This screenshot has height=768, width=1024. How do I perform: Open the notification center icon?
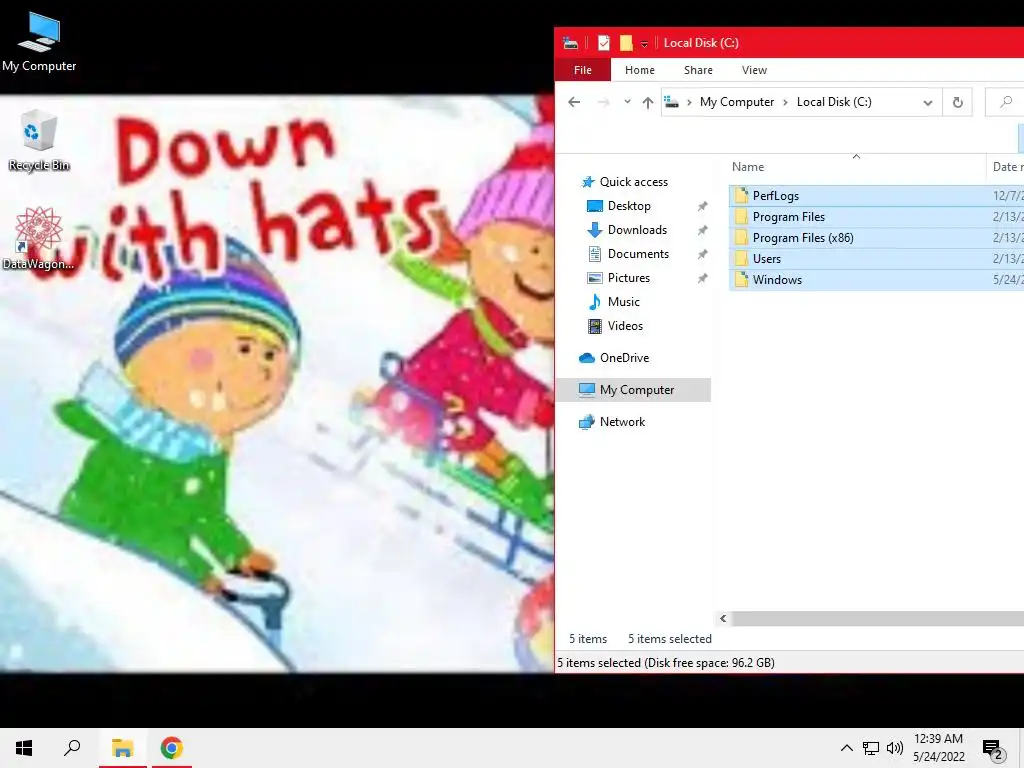(x=993, y=749)
